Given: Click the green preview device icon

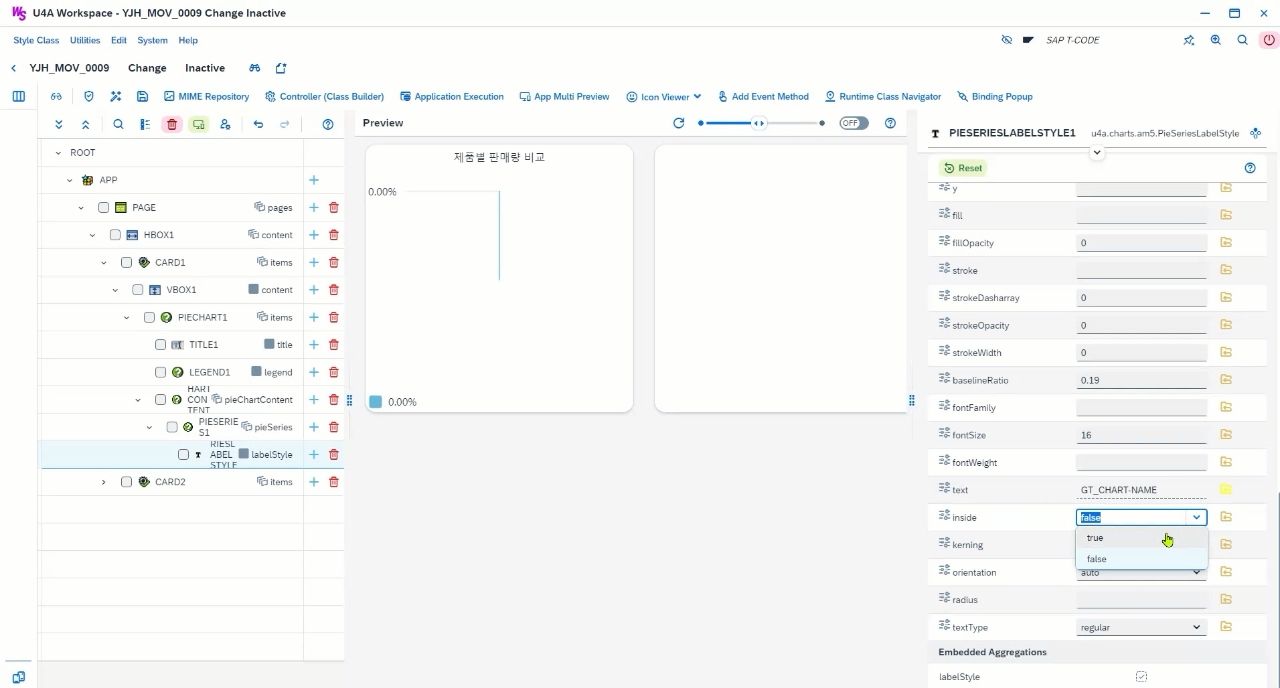Looking at the screenshot, I should click(198, 124).
